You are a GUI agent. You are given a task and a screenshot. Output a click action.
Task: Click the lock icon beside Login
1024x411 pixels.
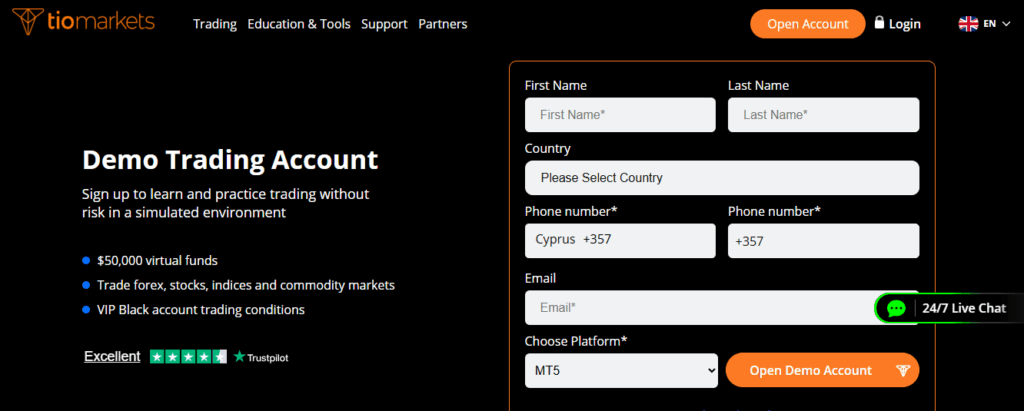pos(879,23)
